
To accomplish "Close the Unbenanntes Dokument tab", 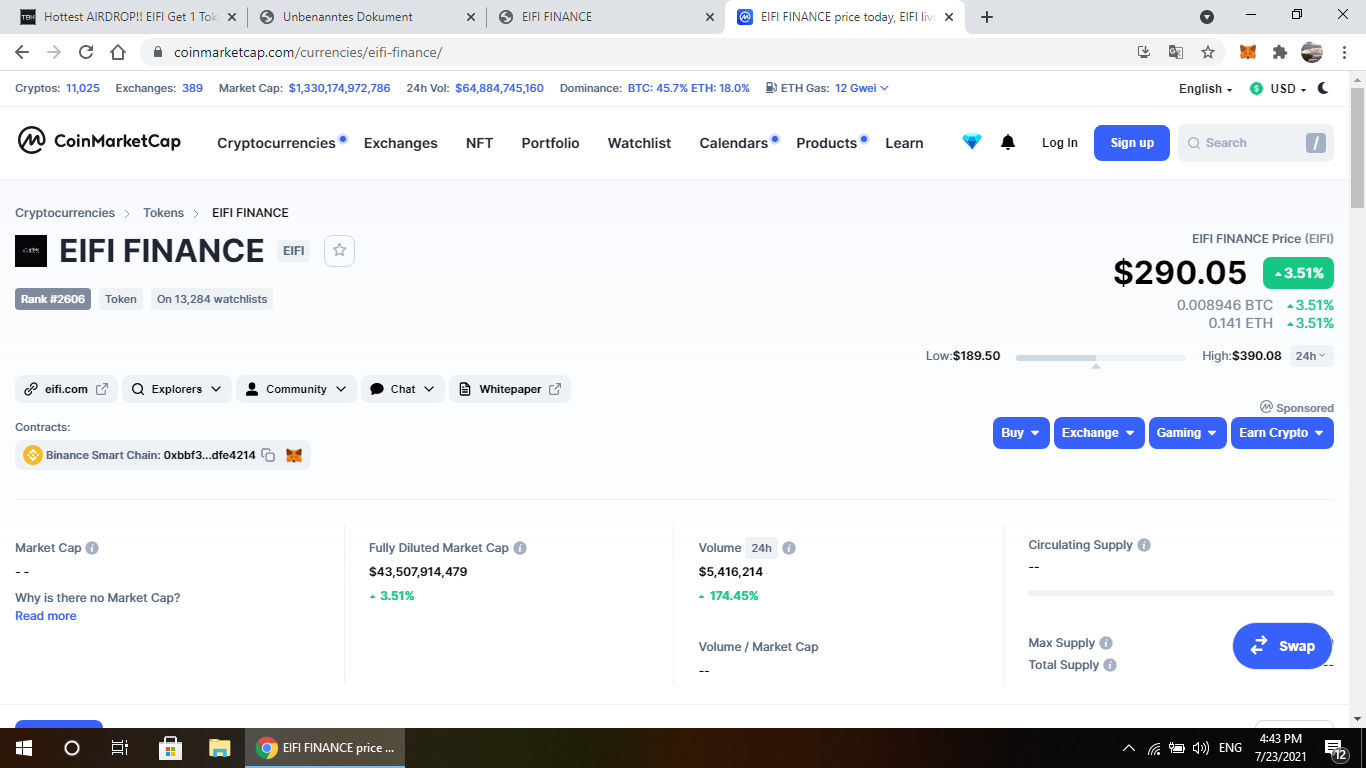I will click(471, 17).
